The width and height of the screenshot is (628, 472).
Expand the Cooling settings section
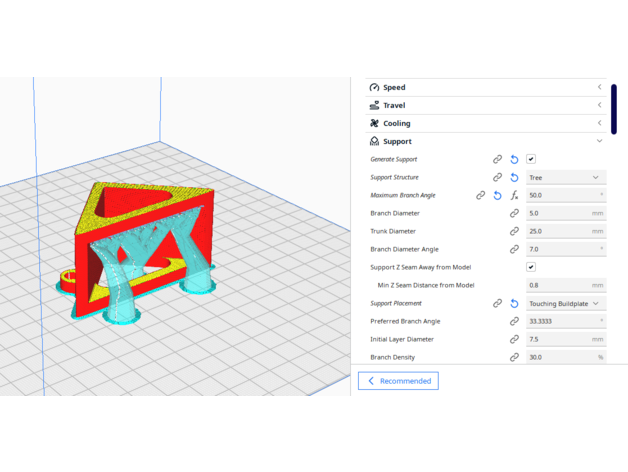(485, 123)
